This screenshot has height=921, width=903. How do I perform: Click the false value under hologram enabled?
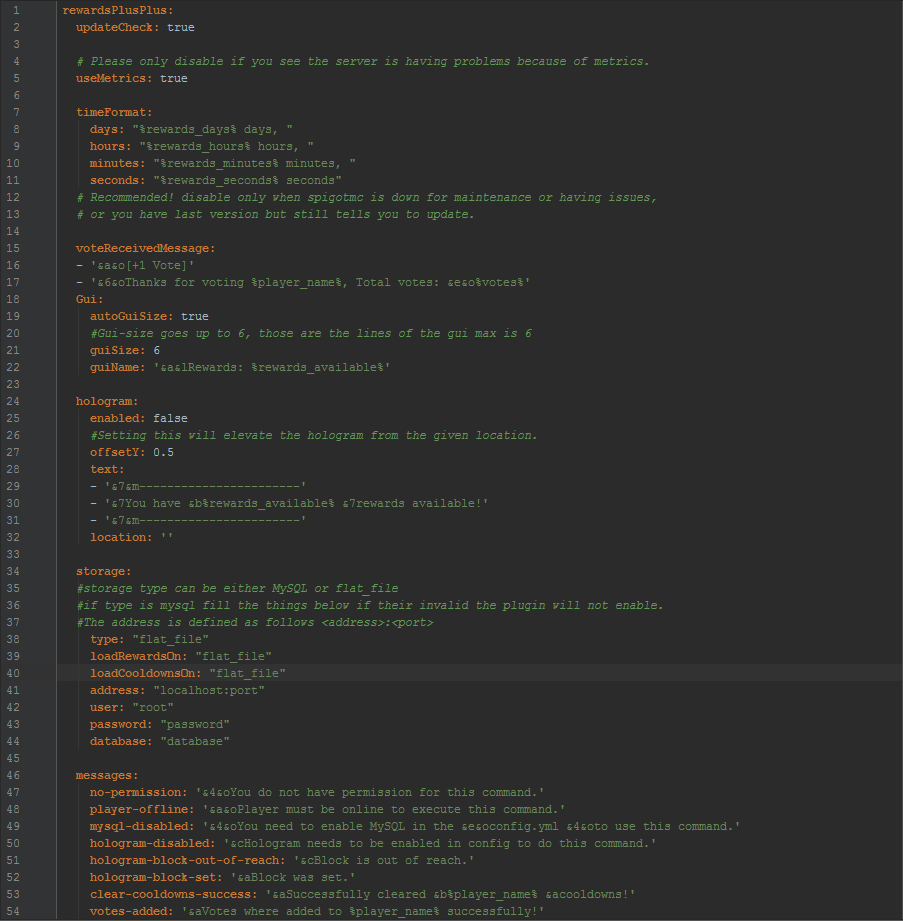click(170, 418)
